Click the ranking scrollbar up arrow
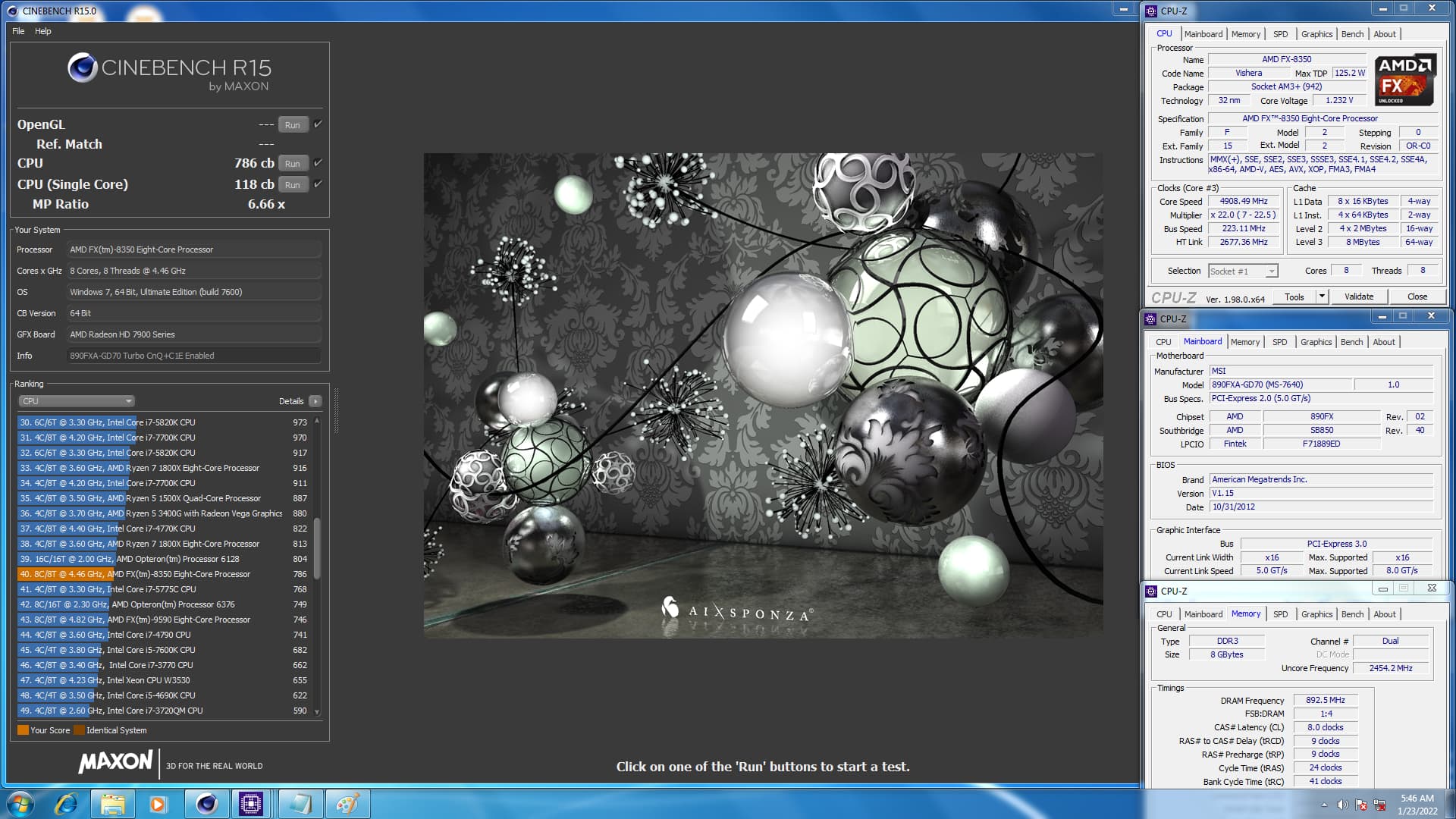The image size is (1456, 819). (317, 420)
